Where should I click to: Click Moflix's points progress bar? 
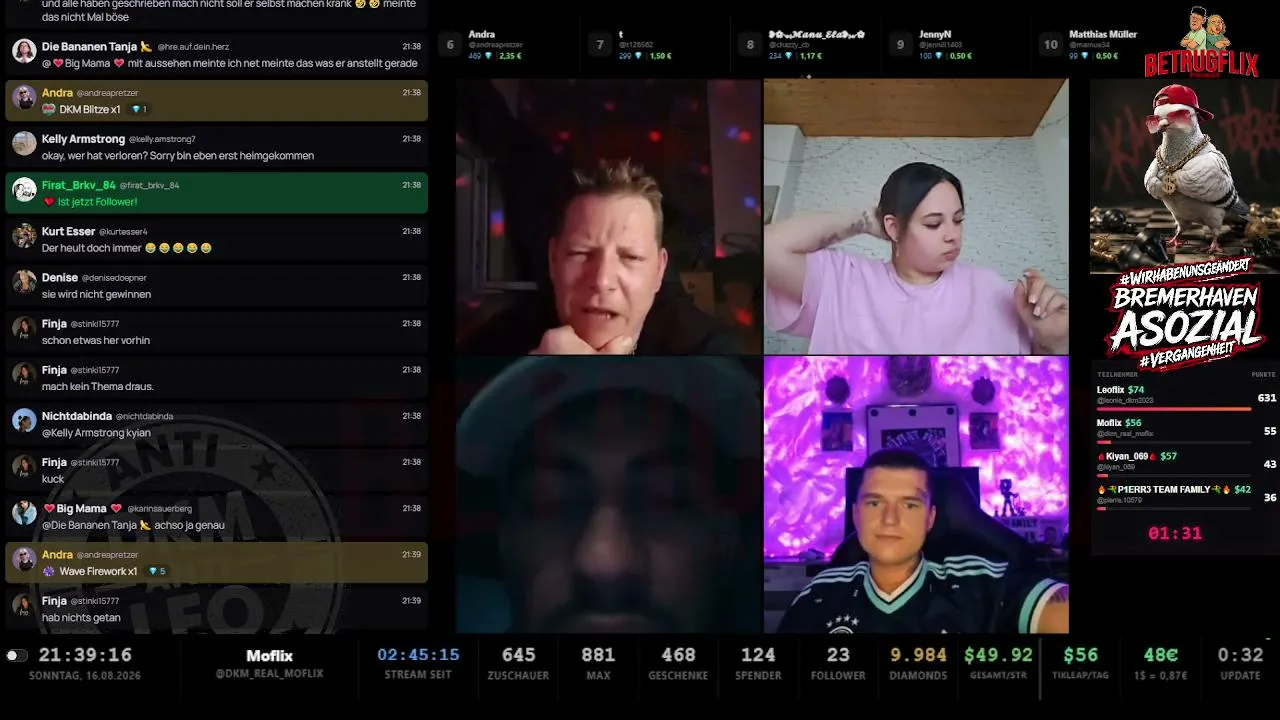pos(1174,442)
